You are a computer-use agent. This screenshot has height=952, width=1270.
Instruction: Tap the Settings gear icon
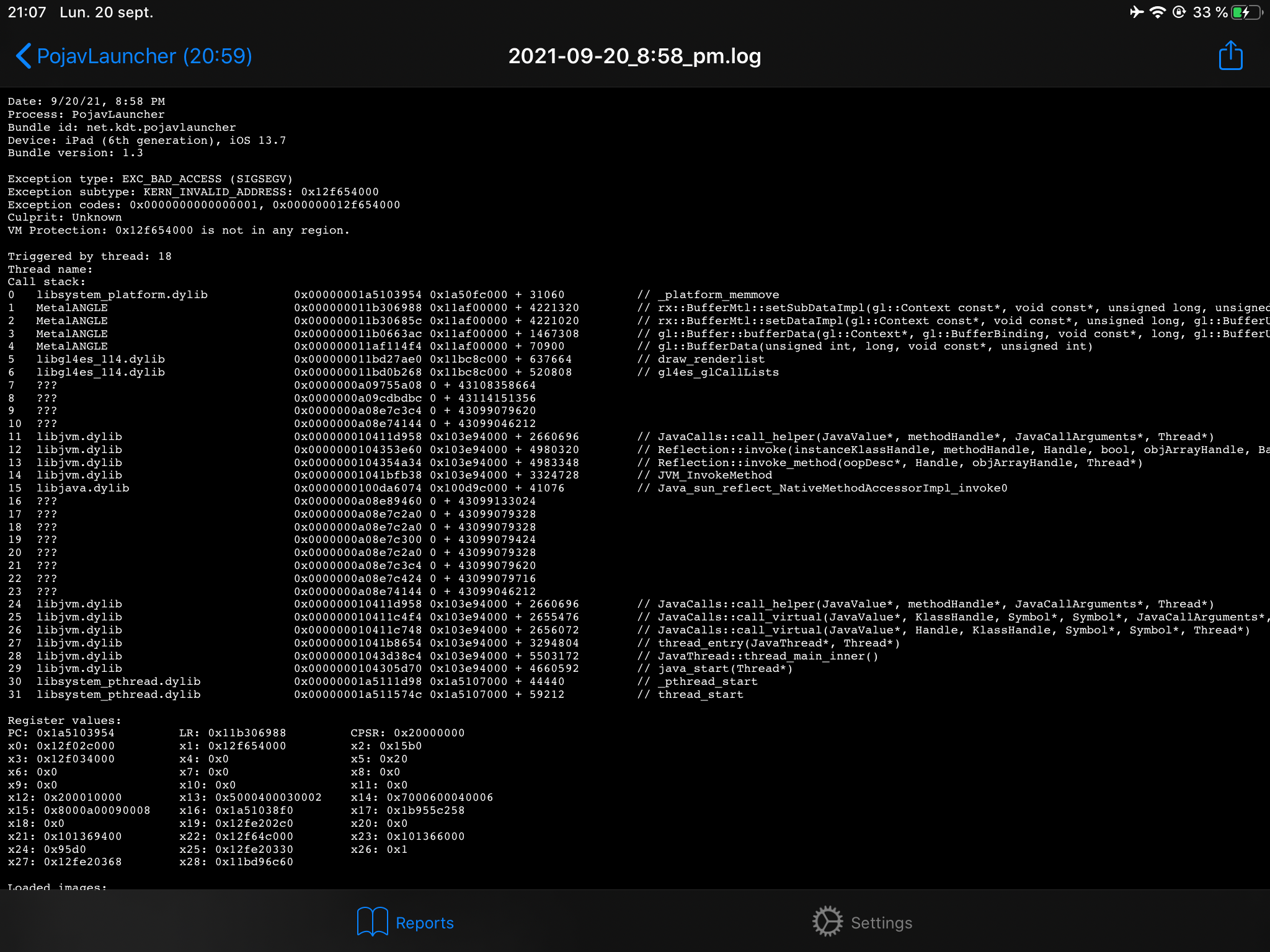click(x=828, y=922)
